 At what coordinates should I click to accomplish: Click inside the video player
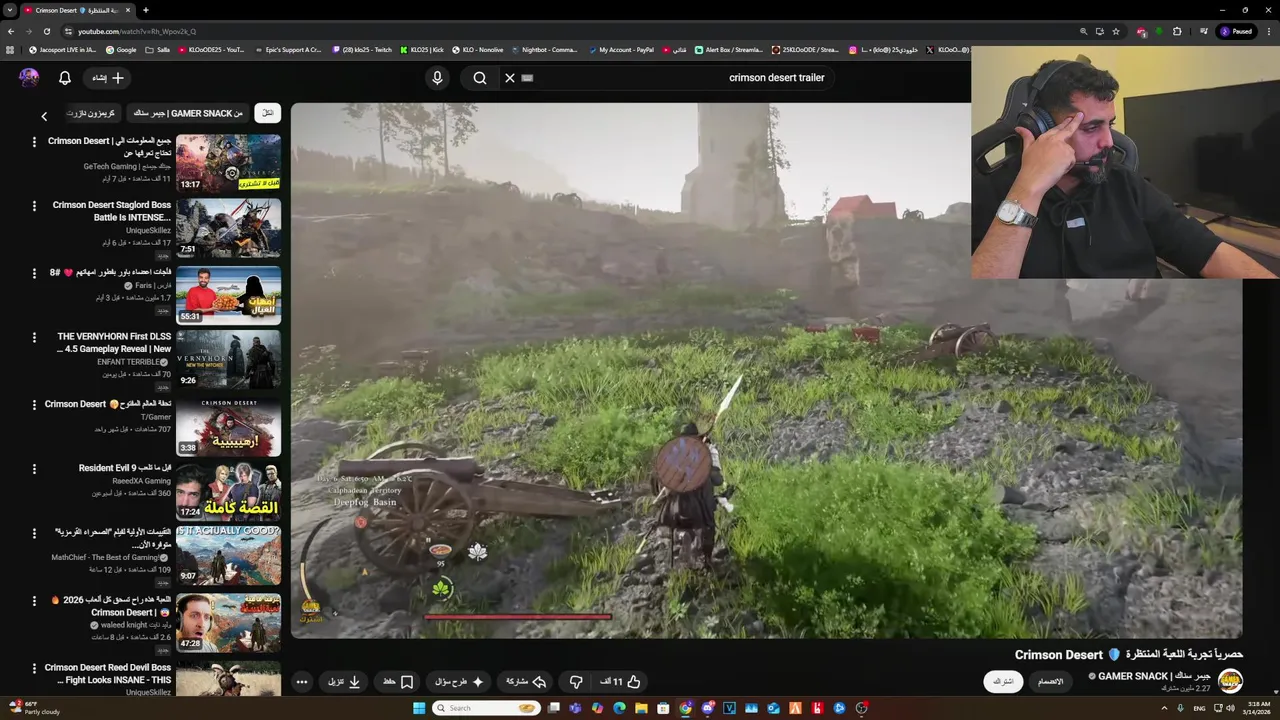pyautogui.click(x=766, y=370)
